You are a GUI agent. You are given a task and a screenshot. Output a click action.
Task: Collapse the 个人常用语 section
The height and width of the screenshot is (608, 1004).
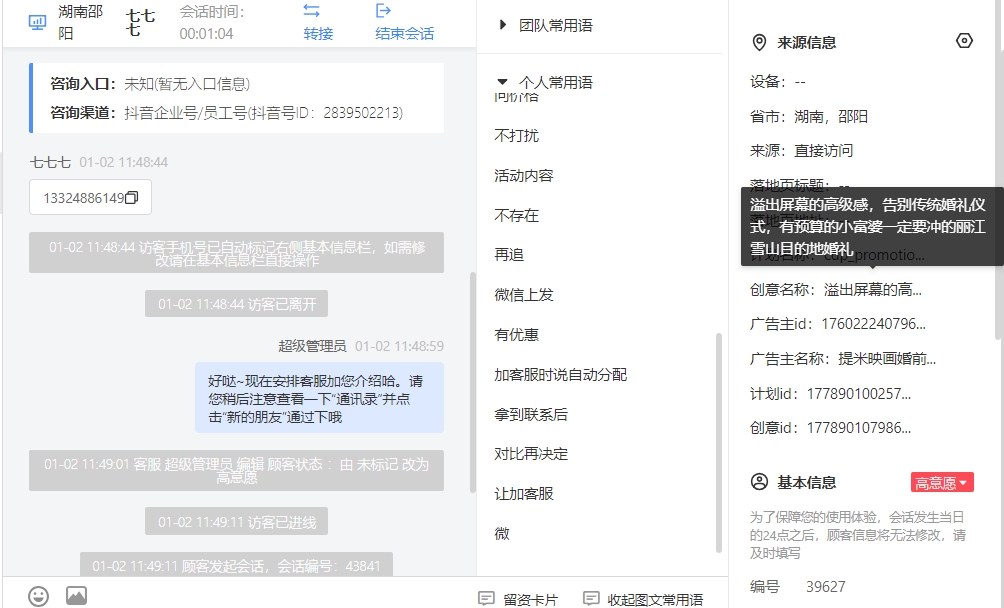point(503,82)
